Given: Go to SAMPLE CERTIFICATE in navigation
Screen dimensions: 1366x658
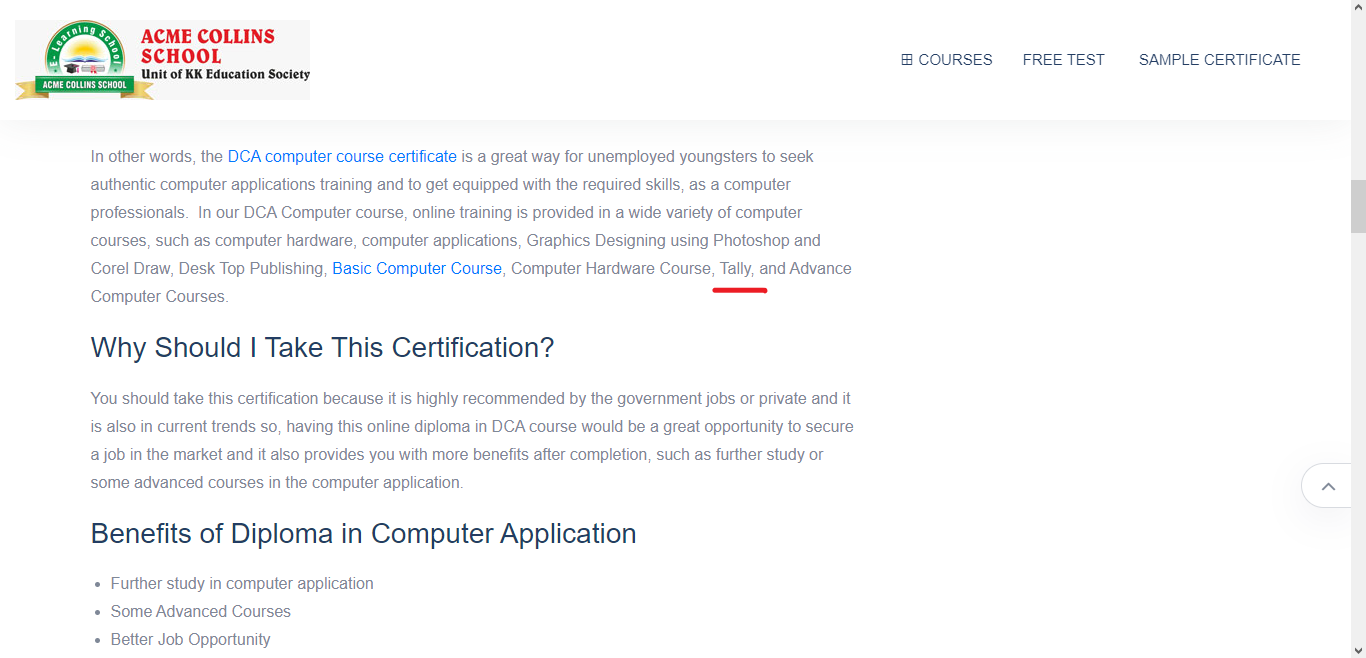Looking at the screenshot, I should pyautogui.click(x=1219, y=60).
